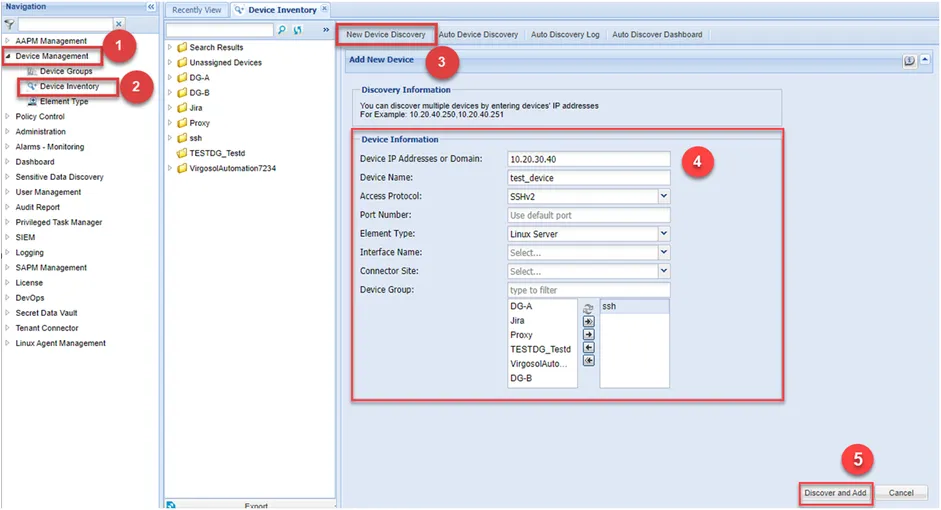Open the Auto Device Discovery tab
Viewport: 941px width, 510px height.
coord(478,34)
